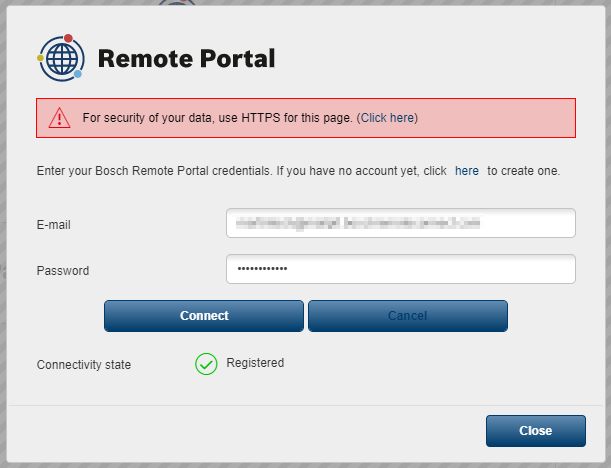This screenshot has width=611, height=468.
Task: Open the HTTPS 'Click here' link
Action: pyautogui.click(x=387, y=118)
